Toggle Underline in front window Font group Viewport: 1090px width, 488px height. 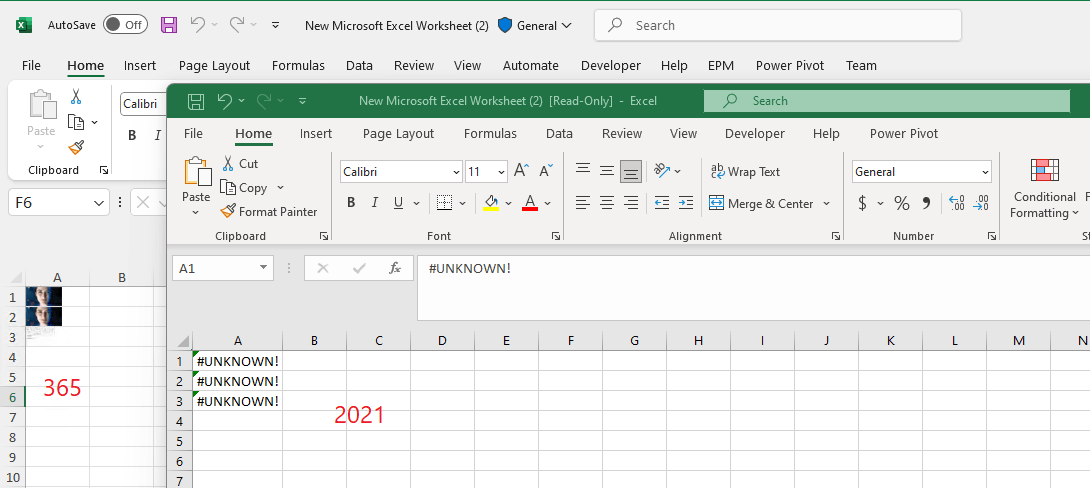(x=398, y=203)
